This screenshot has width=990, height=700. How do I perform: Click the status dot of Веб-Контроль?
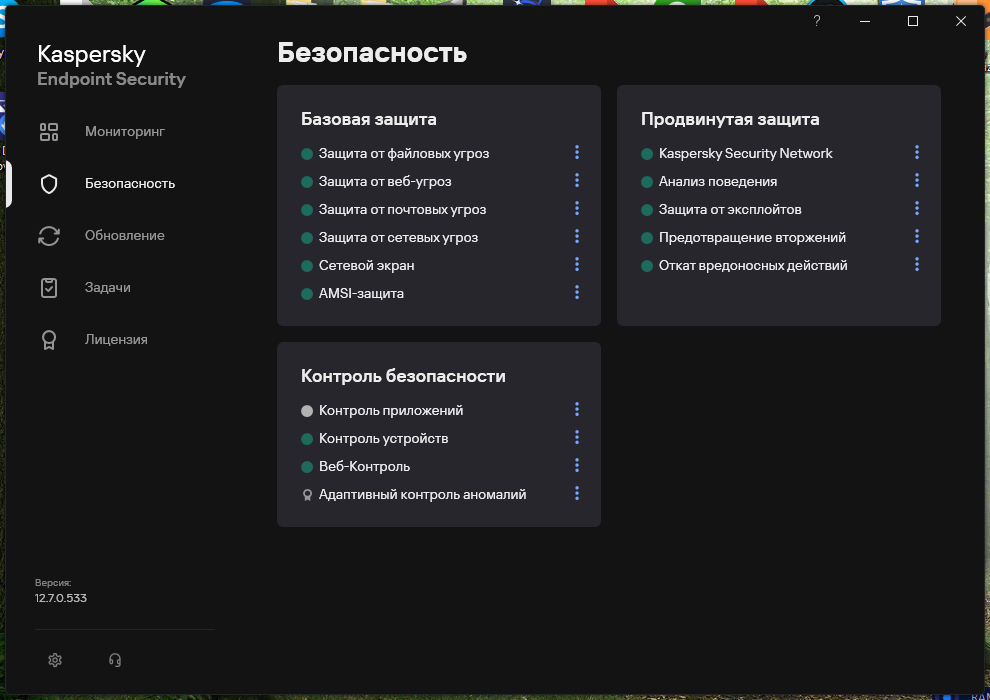tap(307, 467)
